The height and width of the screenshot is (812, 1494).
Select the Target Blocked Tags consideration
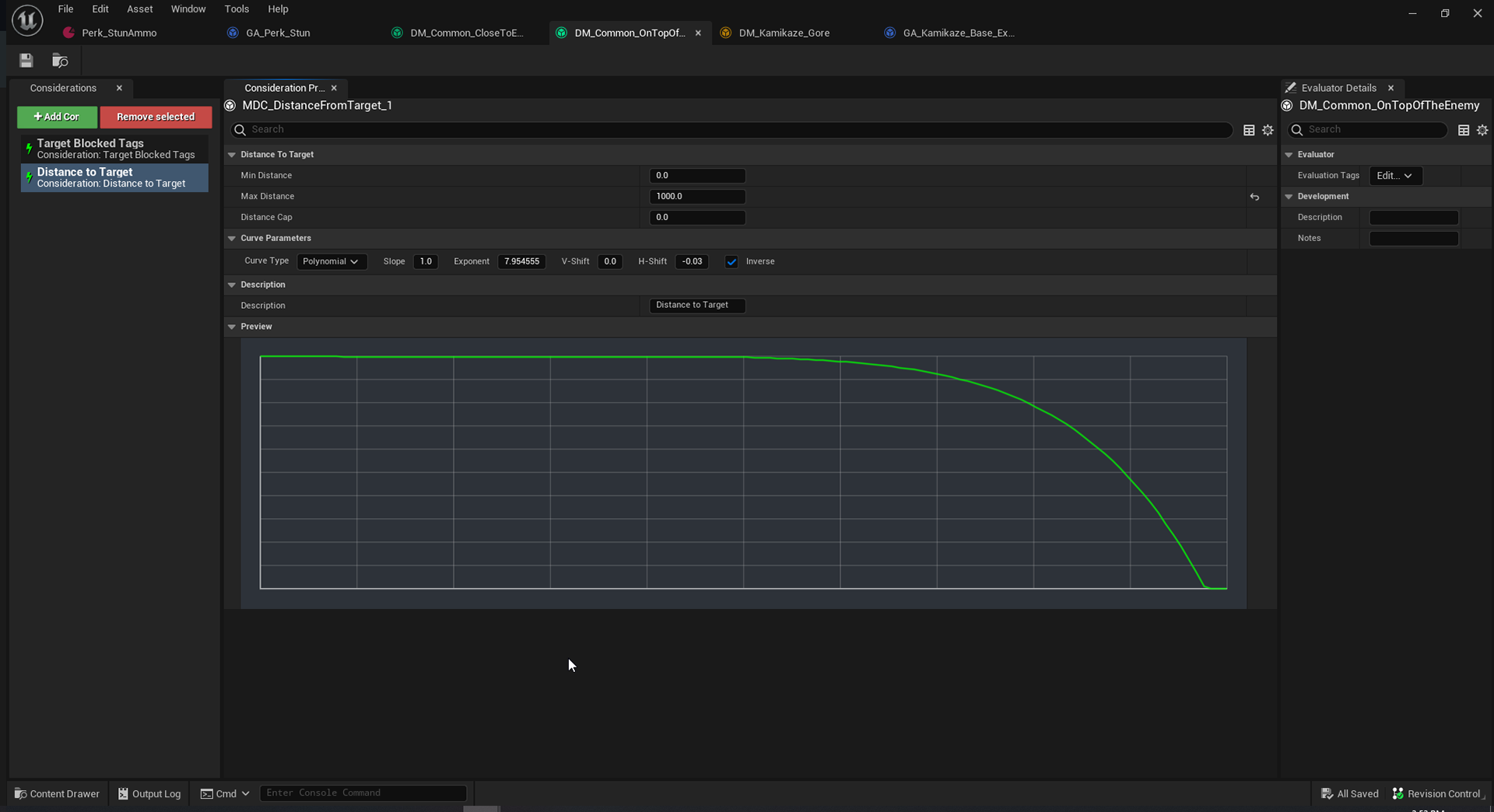tap(114, 149)
